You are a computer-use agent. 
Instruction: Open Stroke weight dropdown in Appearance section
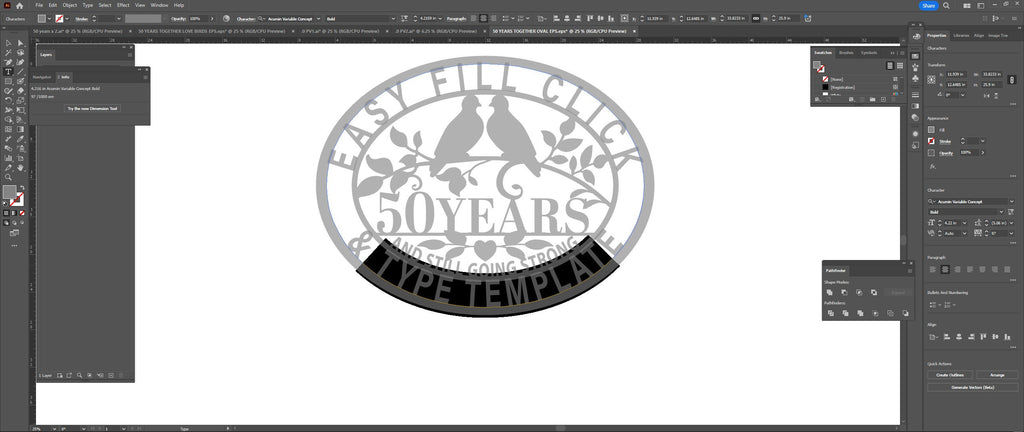(983, 141)
